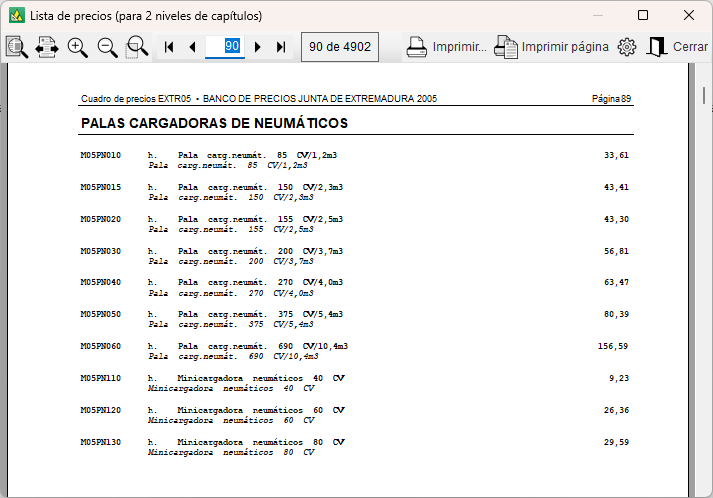The height and width of the screenshot is (498, 713).
Task: Click the full page view magnifier icon
Action: (x=17, y=47)
